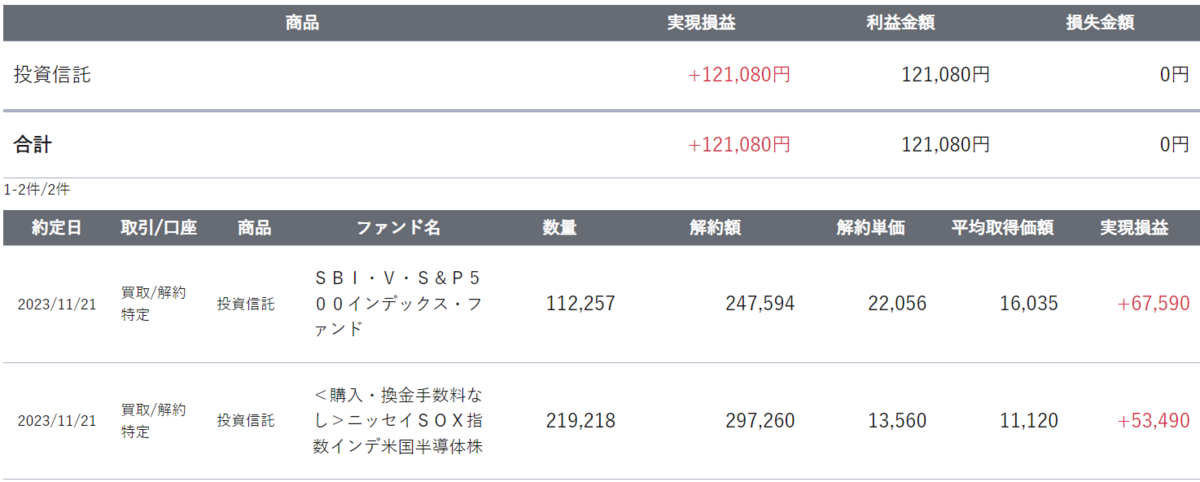1200x482 pixels.
Task: Click the 数量 column header
Action: [x=559, y=228]
